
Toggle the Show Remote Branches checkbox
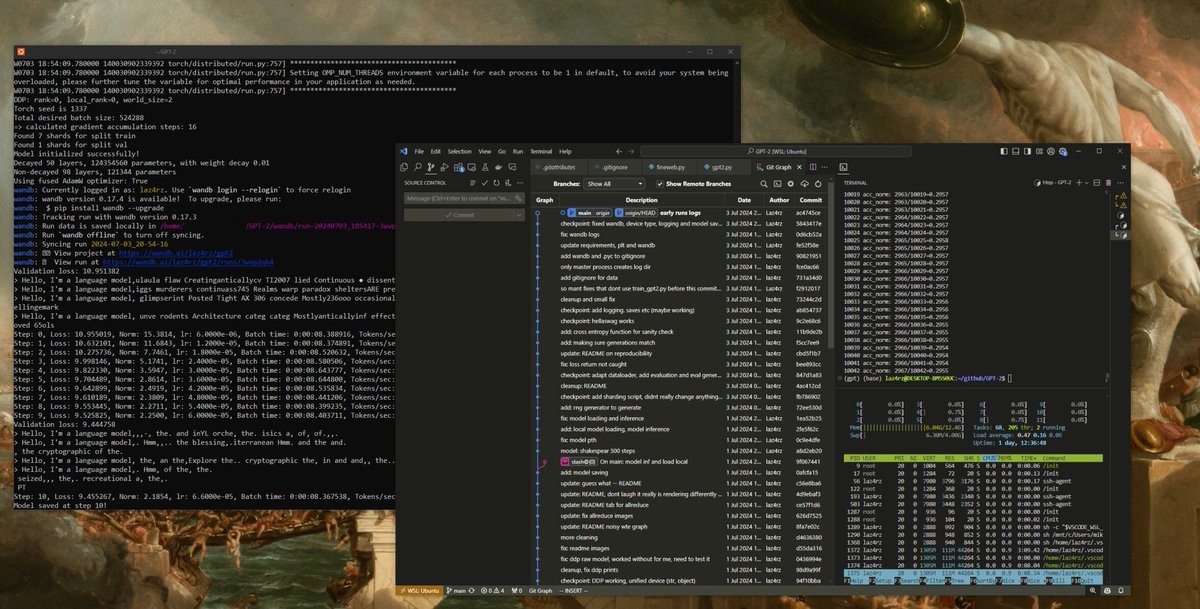point(659,184)
